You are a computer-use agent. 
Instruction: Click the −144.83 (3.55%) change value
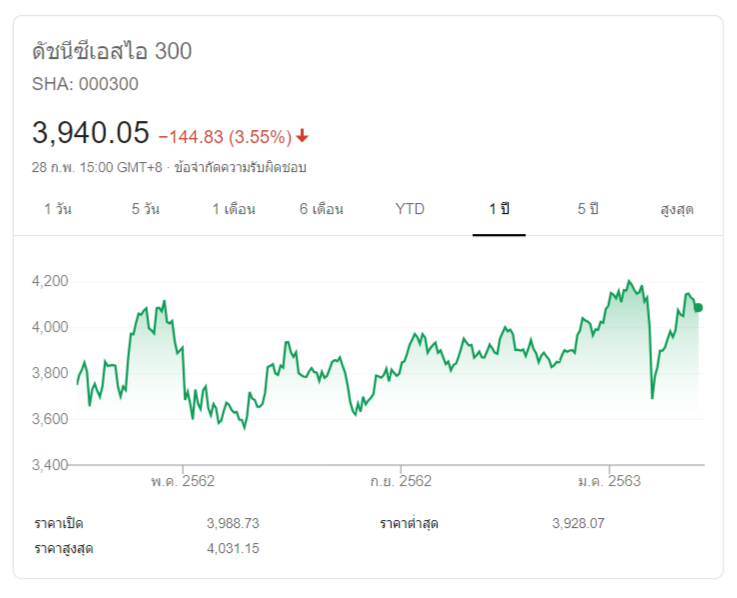(x=224, y=136)
